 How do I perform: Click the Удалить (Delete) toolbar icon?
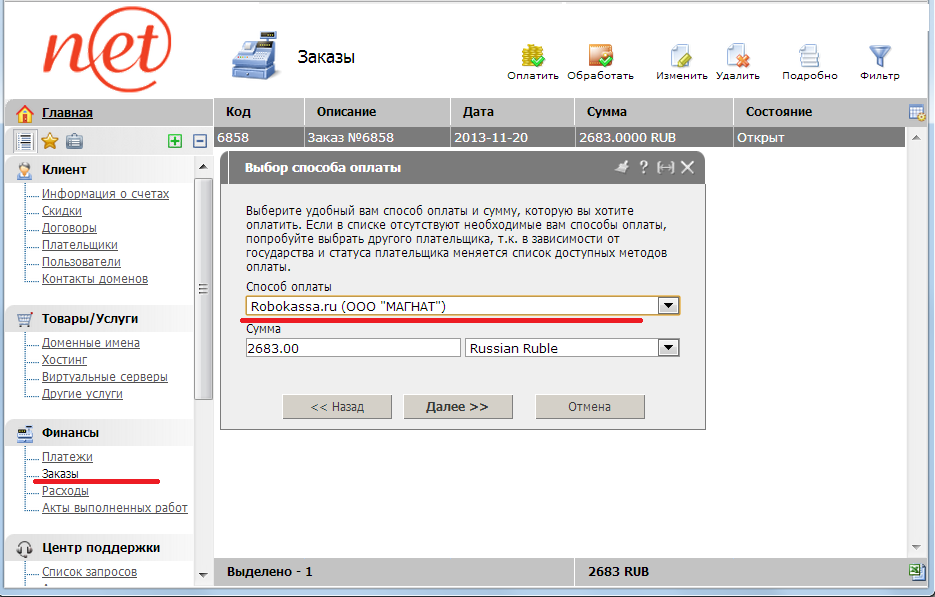(x=738, y=57)
